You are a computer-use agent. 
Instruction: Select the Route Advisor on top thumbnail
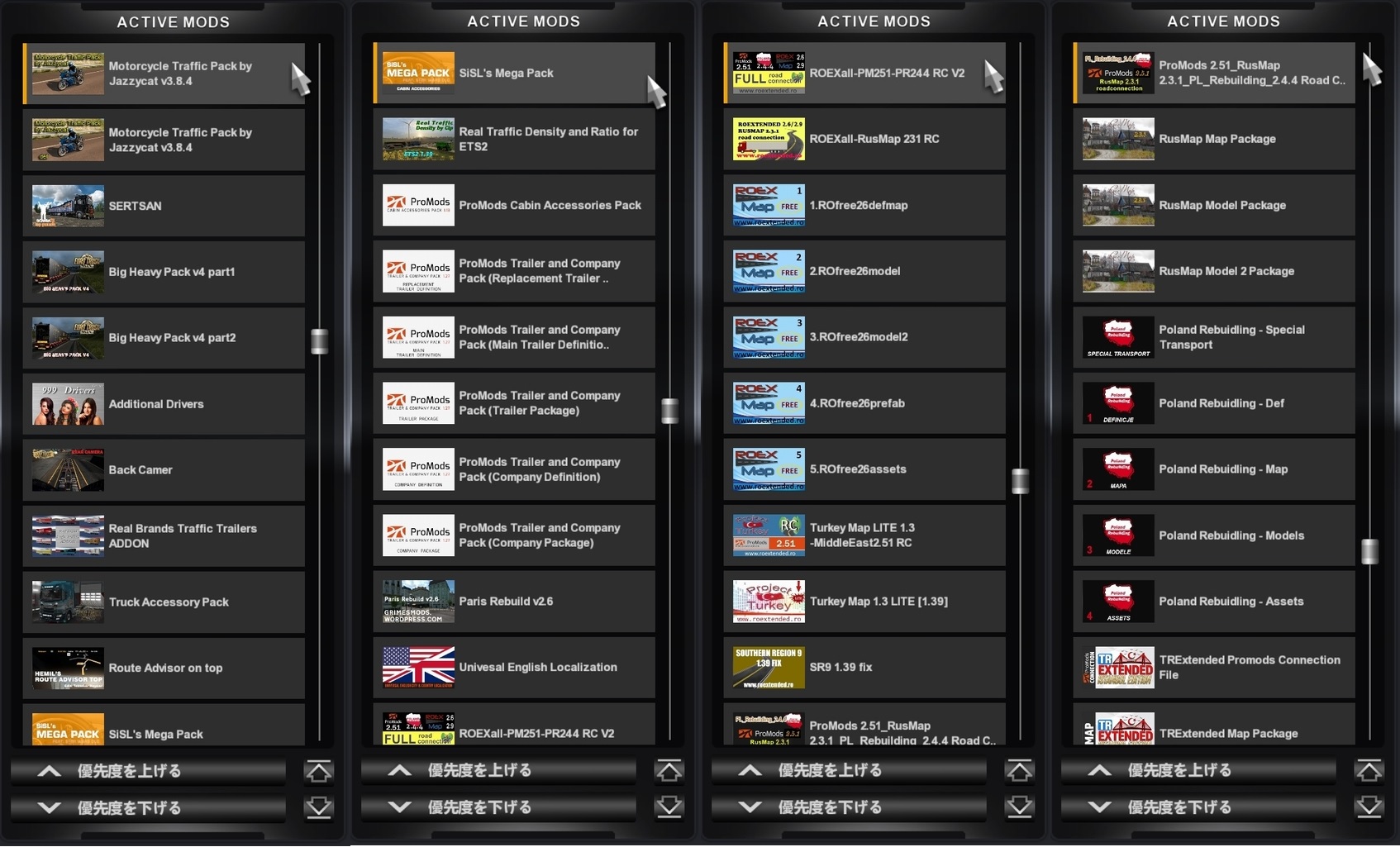pyautogui.click(x=68, y=668)
